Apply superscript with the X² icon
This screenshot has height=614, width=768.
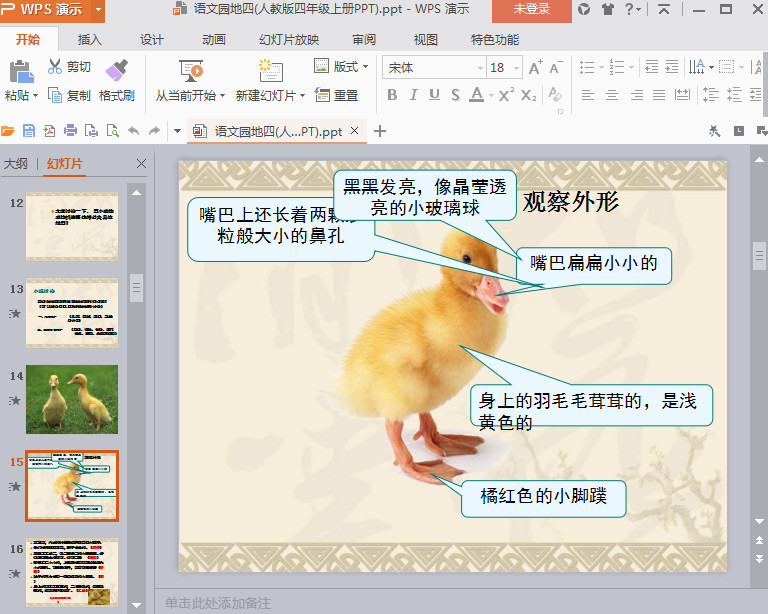[x=506, y=95]
